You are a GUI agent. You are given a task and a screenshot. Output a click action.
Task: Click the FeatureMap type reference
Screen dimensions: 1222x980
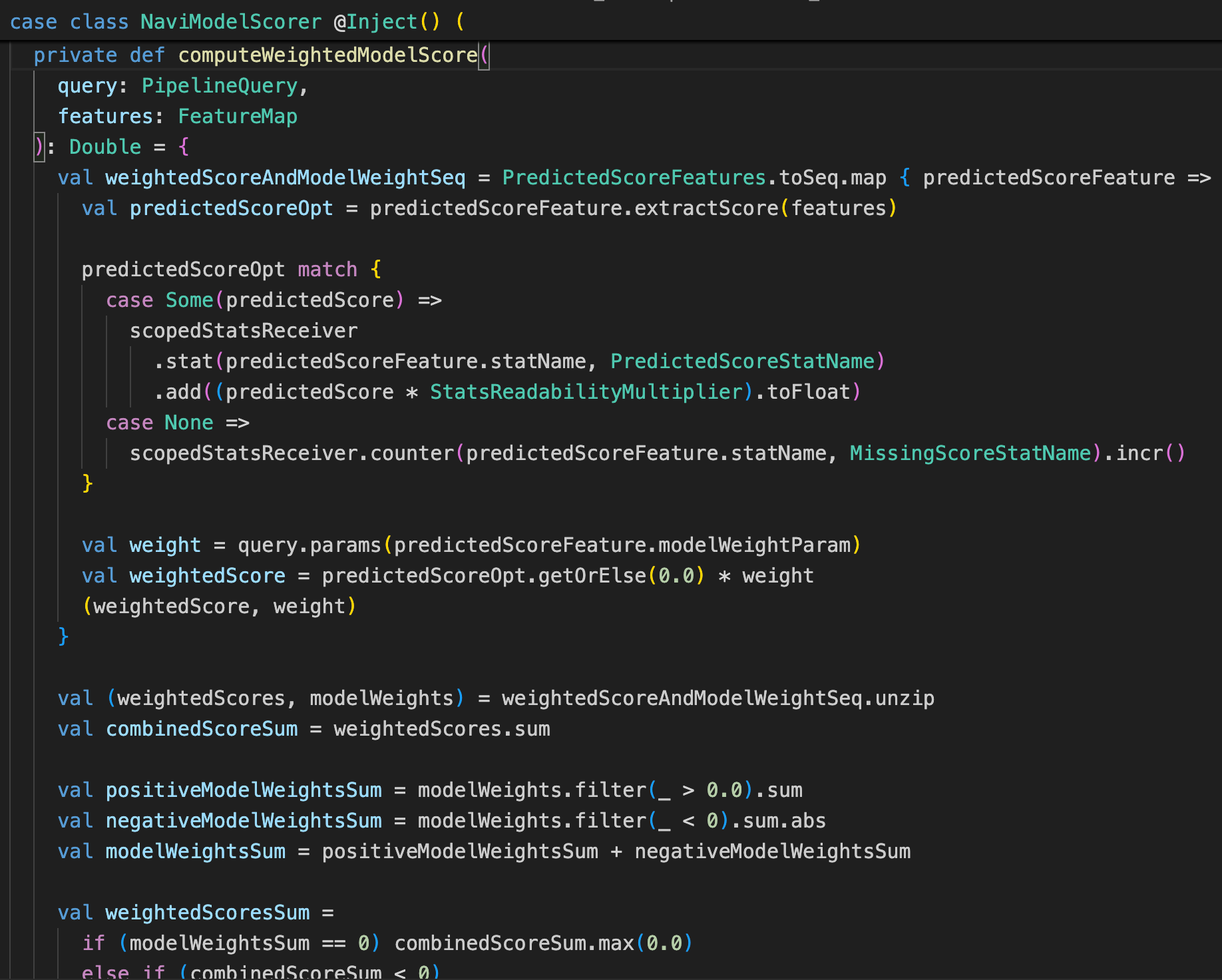(x=238, y=117)
